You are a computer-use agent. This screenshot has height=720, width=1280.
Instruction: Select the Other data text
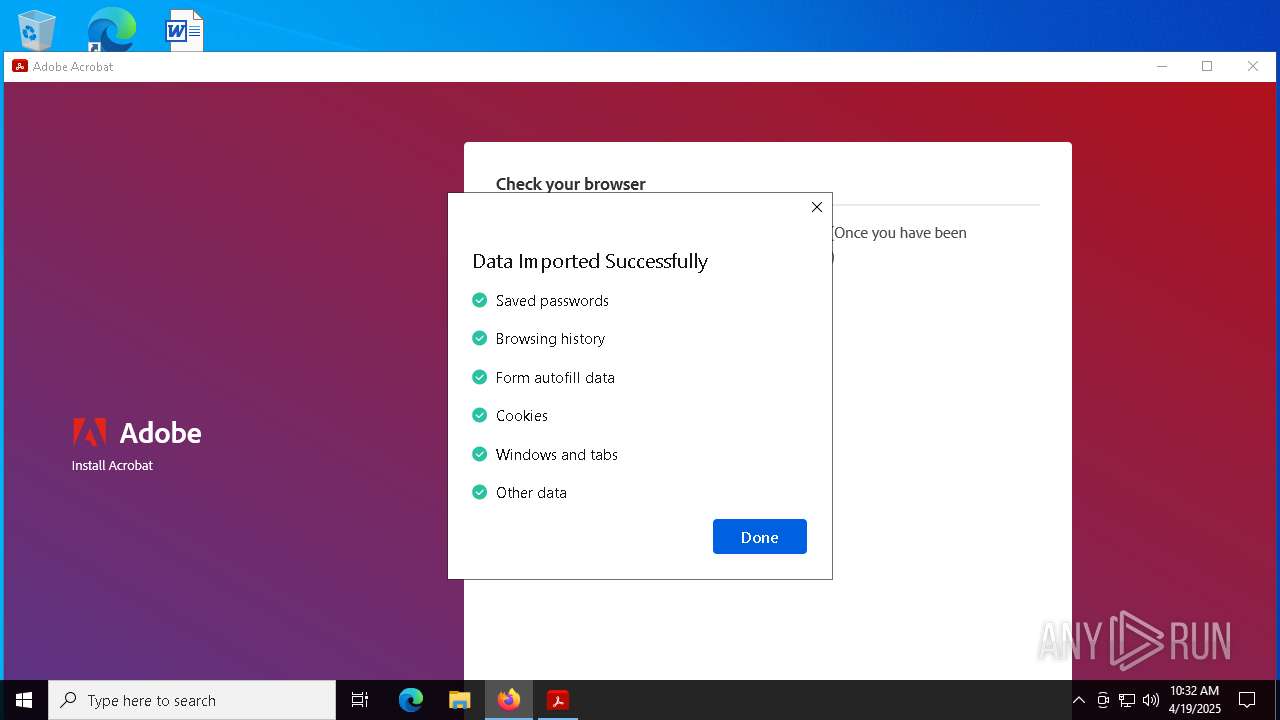tap(531, 492)
